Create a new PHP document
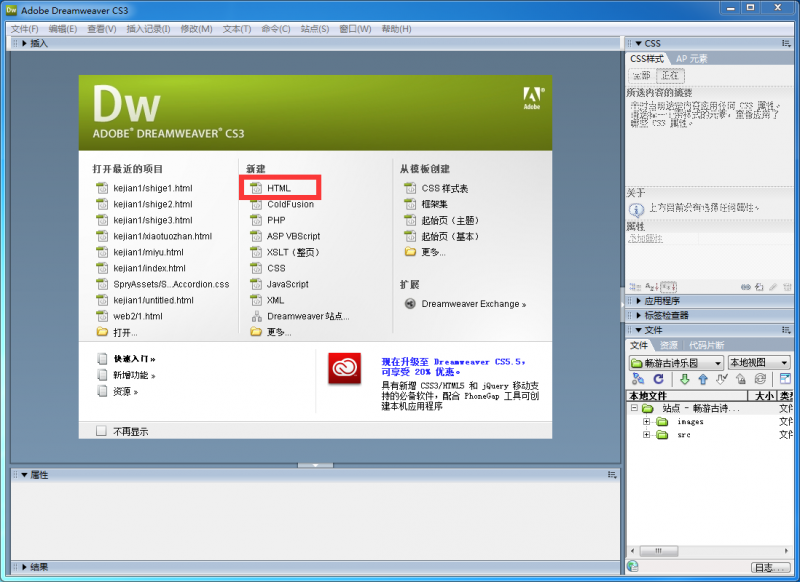Screen dimensions: 800x582 (276, 220)
